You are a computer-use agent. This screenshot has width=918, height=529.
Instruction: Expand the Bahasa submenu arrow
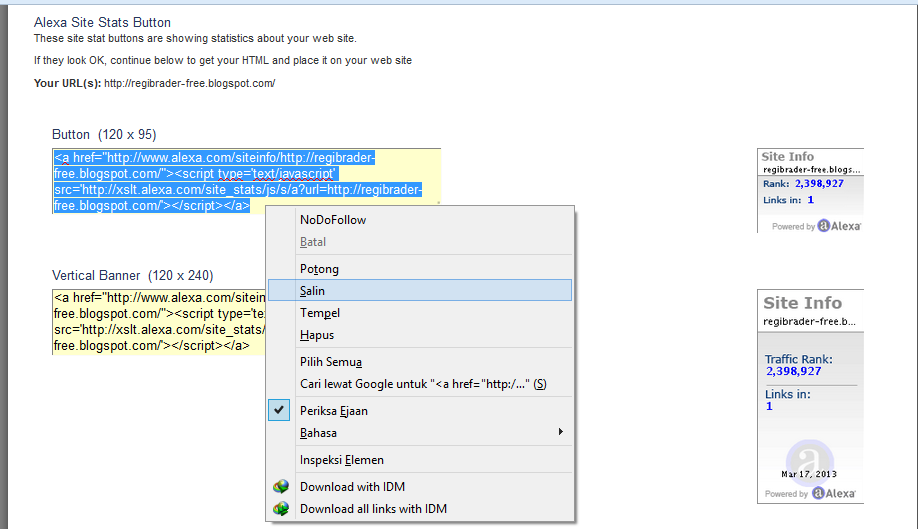coord(560,432)
